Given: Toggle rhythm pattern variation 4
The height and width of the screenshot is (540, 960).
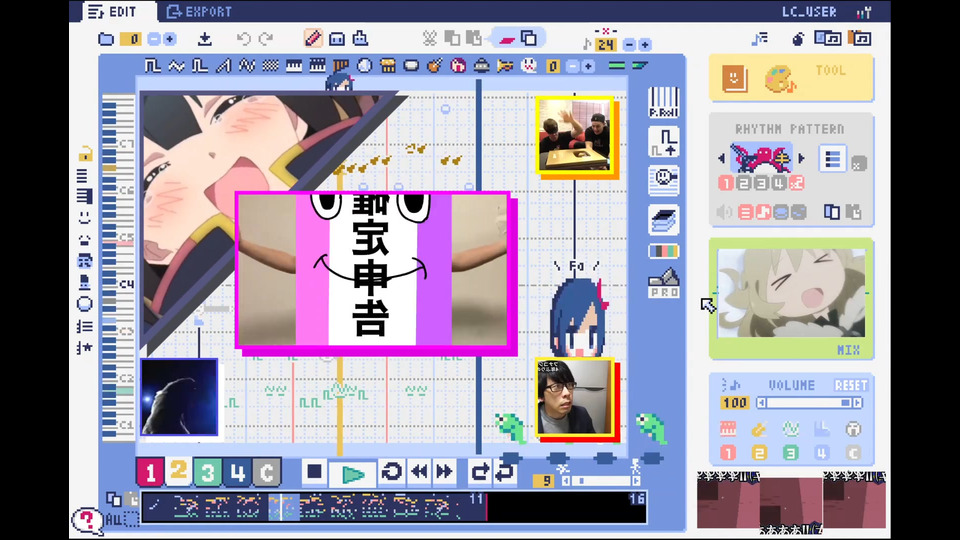Looking at the screenshot, I should [x=779, y=183].
